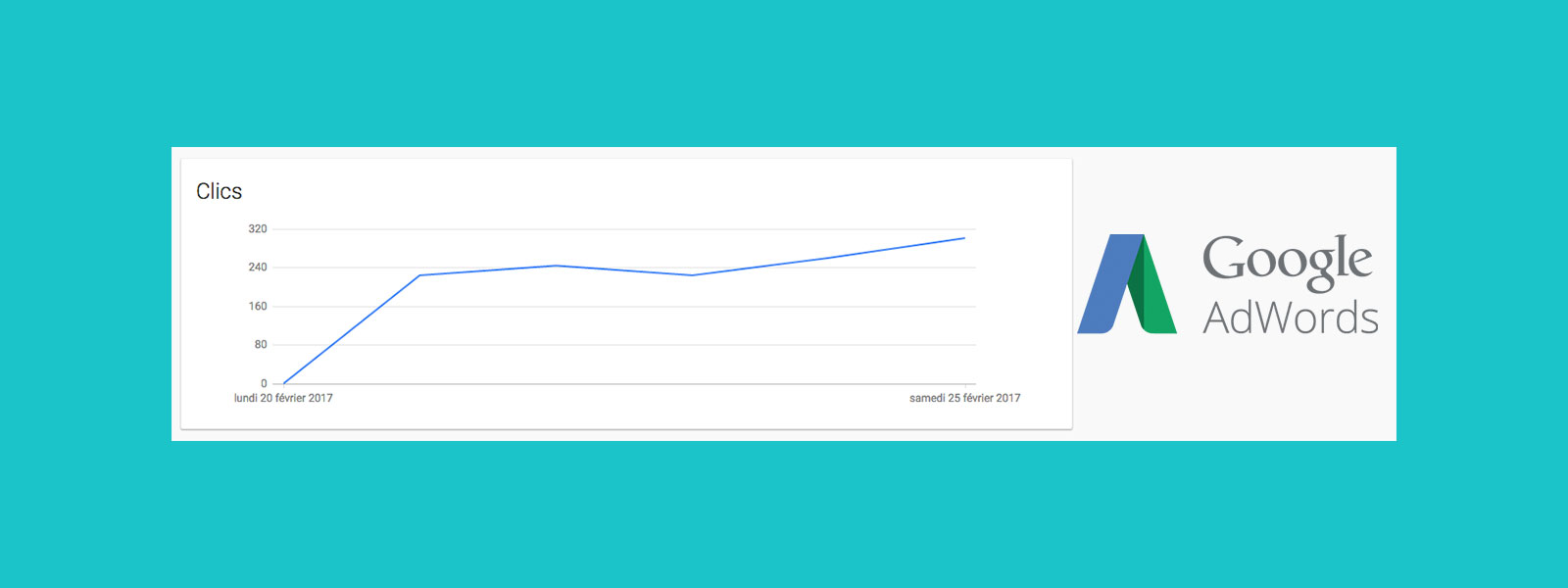Viewport: 1568px width, 588px height.
Task: Click 'lundi 20 février 2017' date label
Action: coord(283,398)
